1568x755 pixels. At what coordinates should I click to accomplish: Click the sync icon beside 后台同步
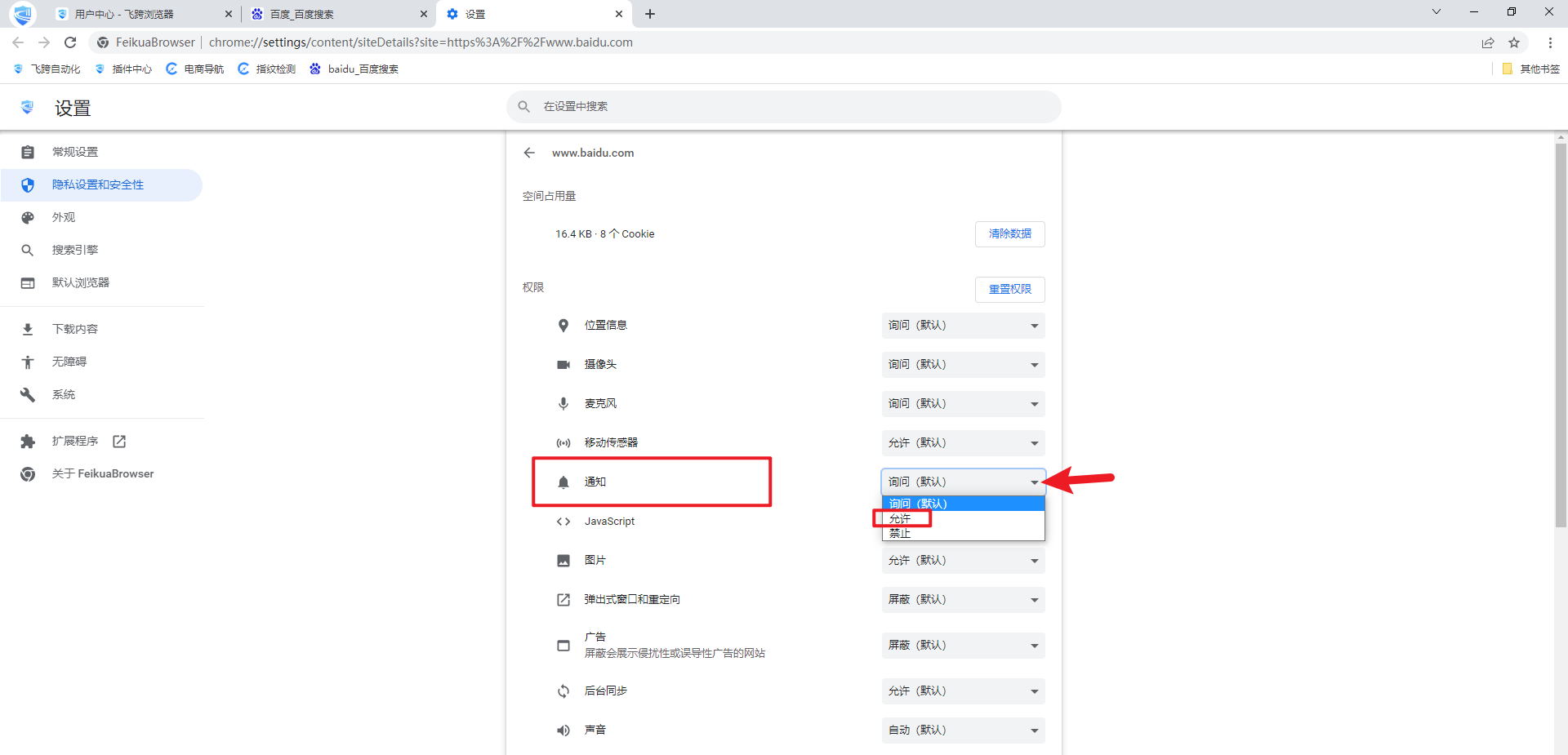(563, 691)
